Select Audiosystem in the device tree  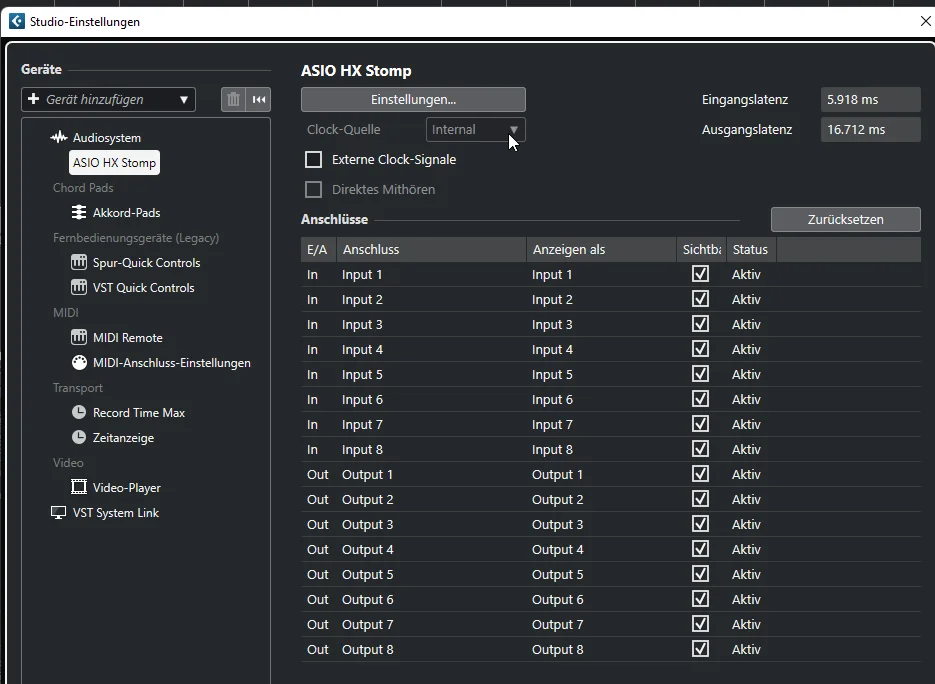tap(107, 138)
